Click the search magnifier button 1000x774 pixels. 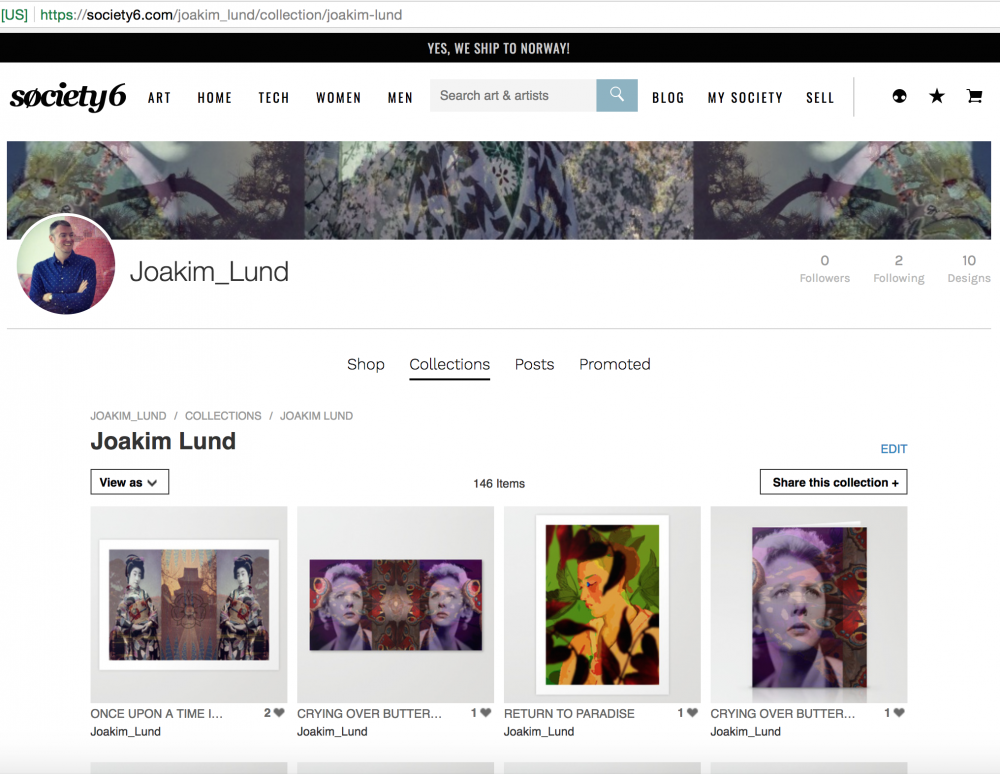coord(617,95)
